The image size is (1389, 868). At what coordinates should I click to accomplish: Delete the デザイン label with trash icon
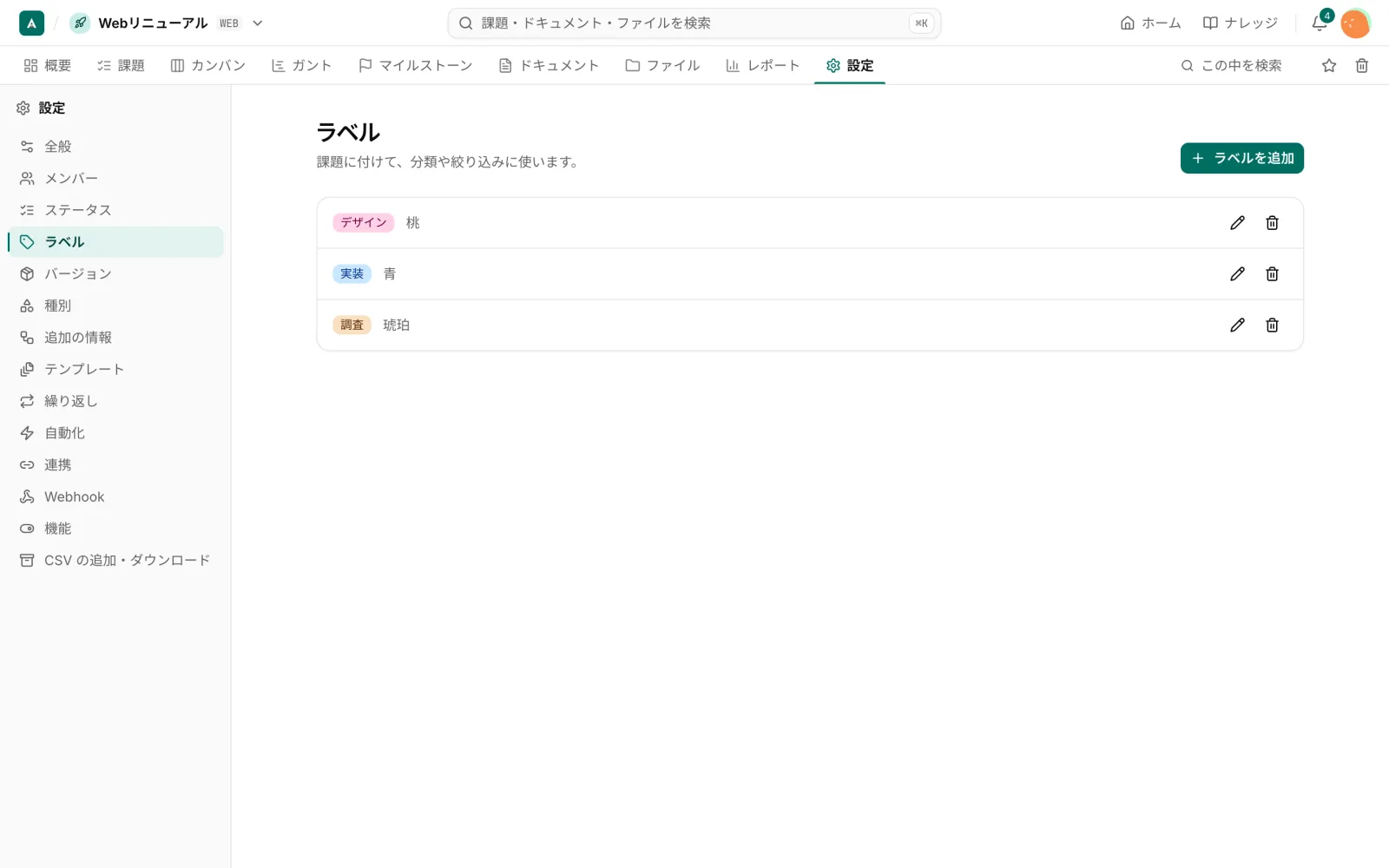pyautogui.click(x=1272, y=223)
